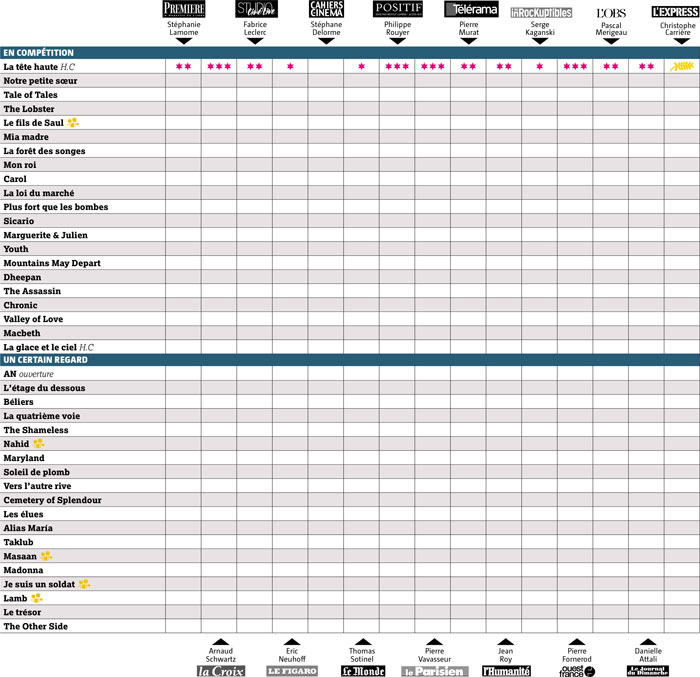Click the Le Journal du Dimanche logo
Screen dimensions: 700x677
[x=648, y=670]
